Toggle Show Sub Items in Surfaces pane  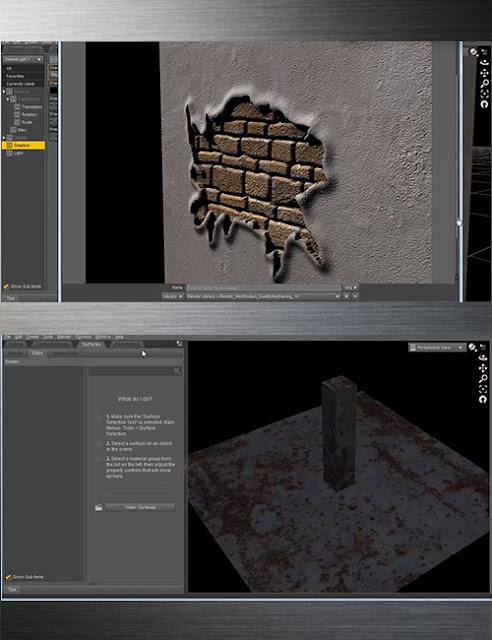[x=24, y=577]
